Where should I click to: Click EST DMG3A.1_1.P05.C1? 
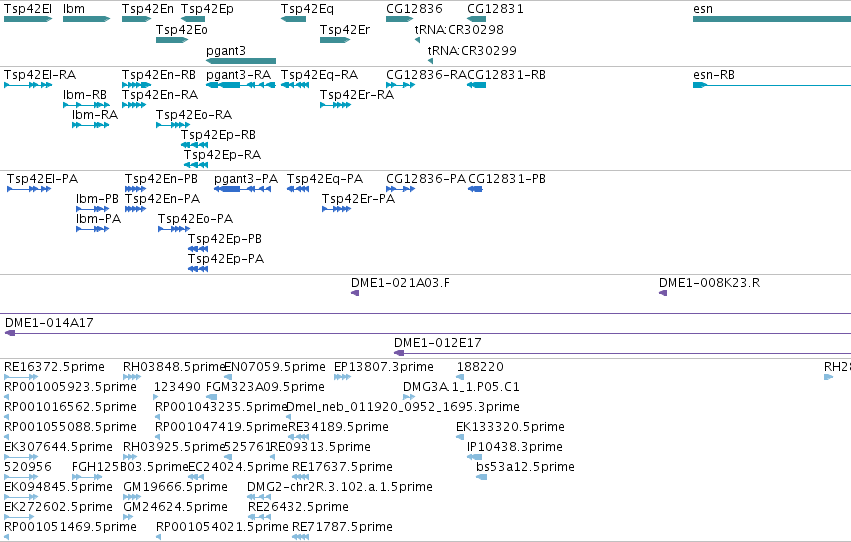click(409, 397)
